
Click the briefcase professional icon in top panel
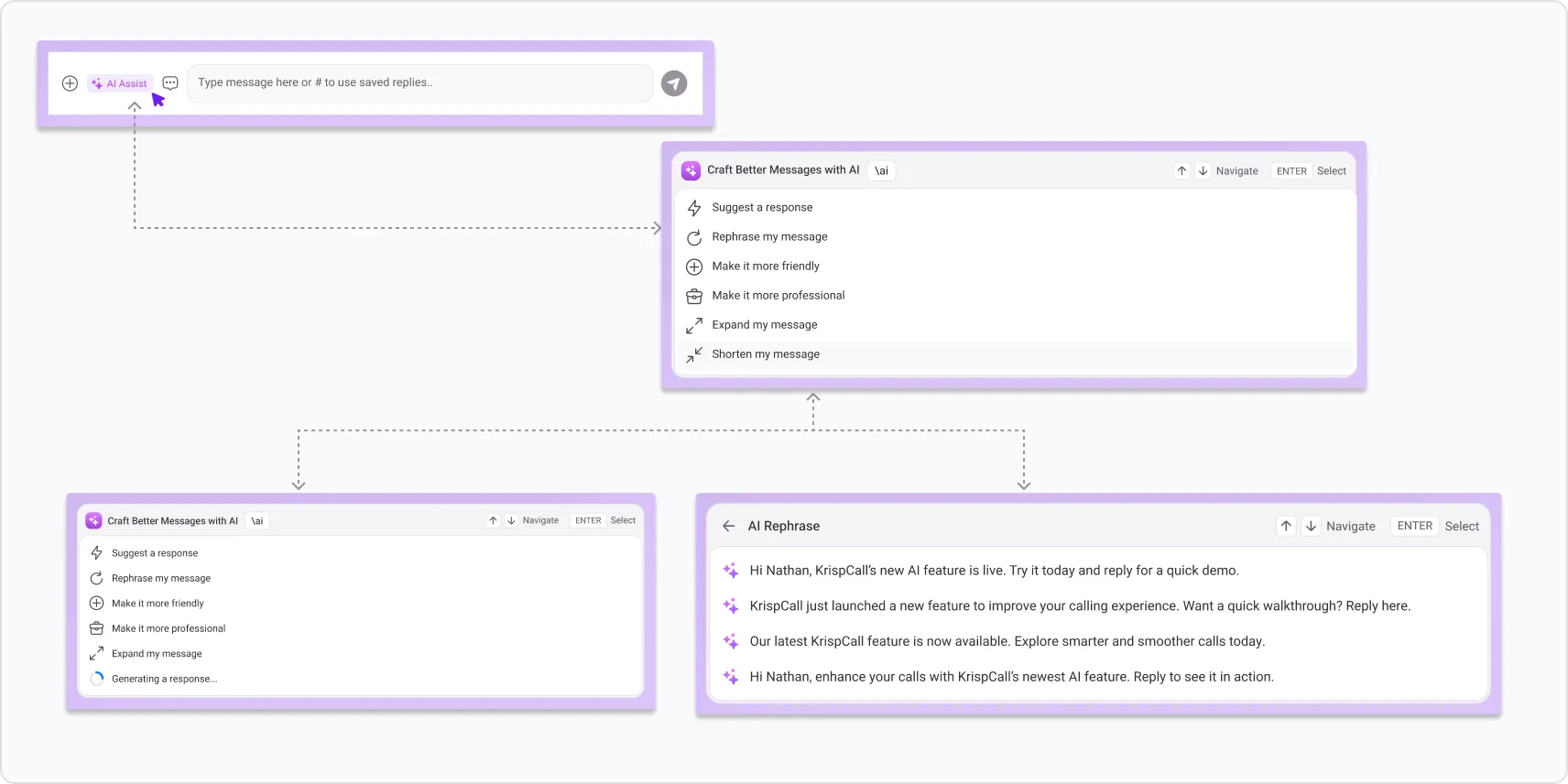694,296
